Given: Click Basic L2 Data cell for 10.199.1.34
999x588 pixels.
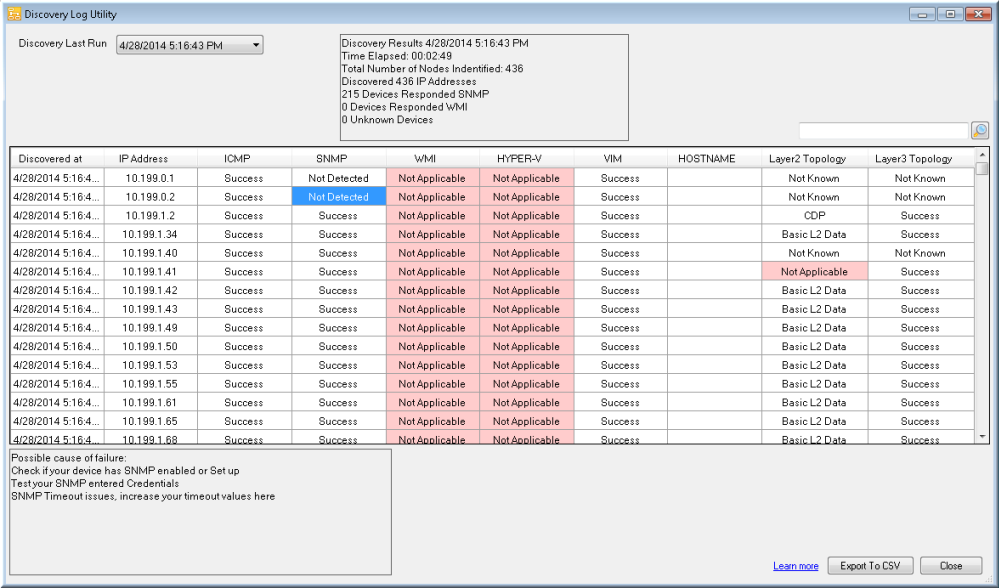Looking at the screenshot, I should (814, 234).
